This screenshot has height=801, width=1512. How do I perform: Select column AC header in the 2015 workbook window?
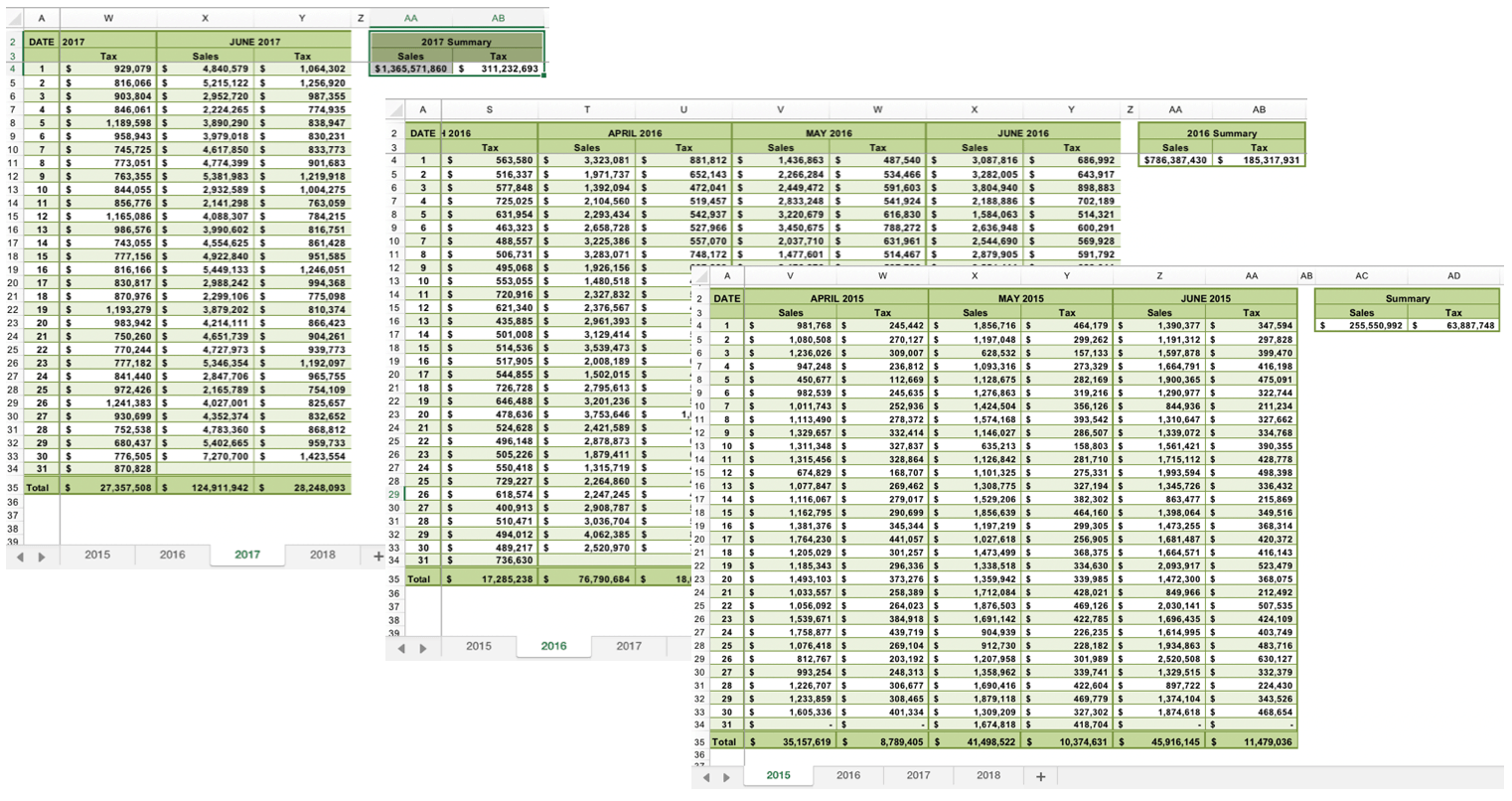tap(1362, 275)
